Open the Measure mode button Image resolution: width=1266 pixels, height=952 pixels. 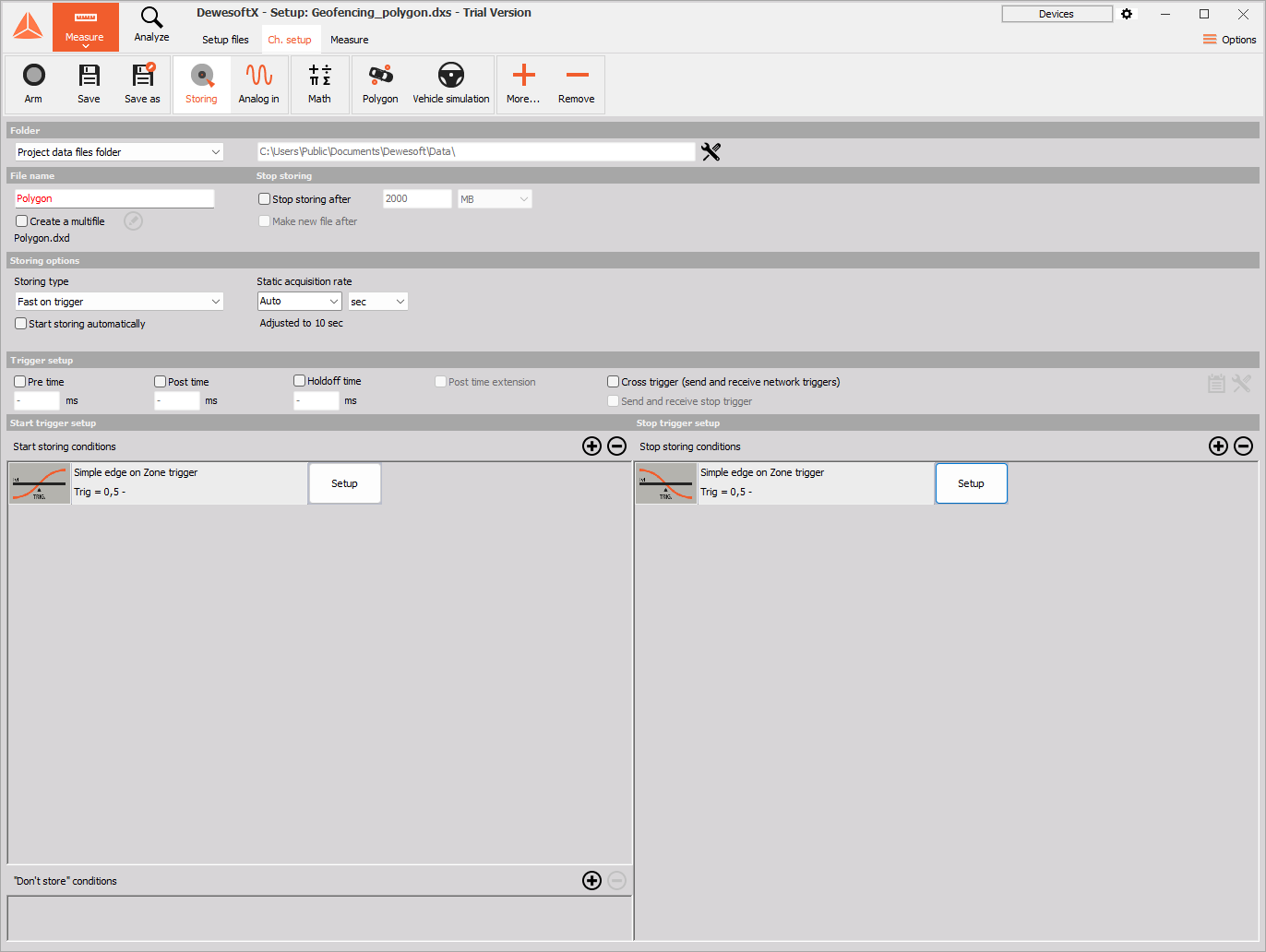pos(85,27)
